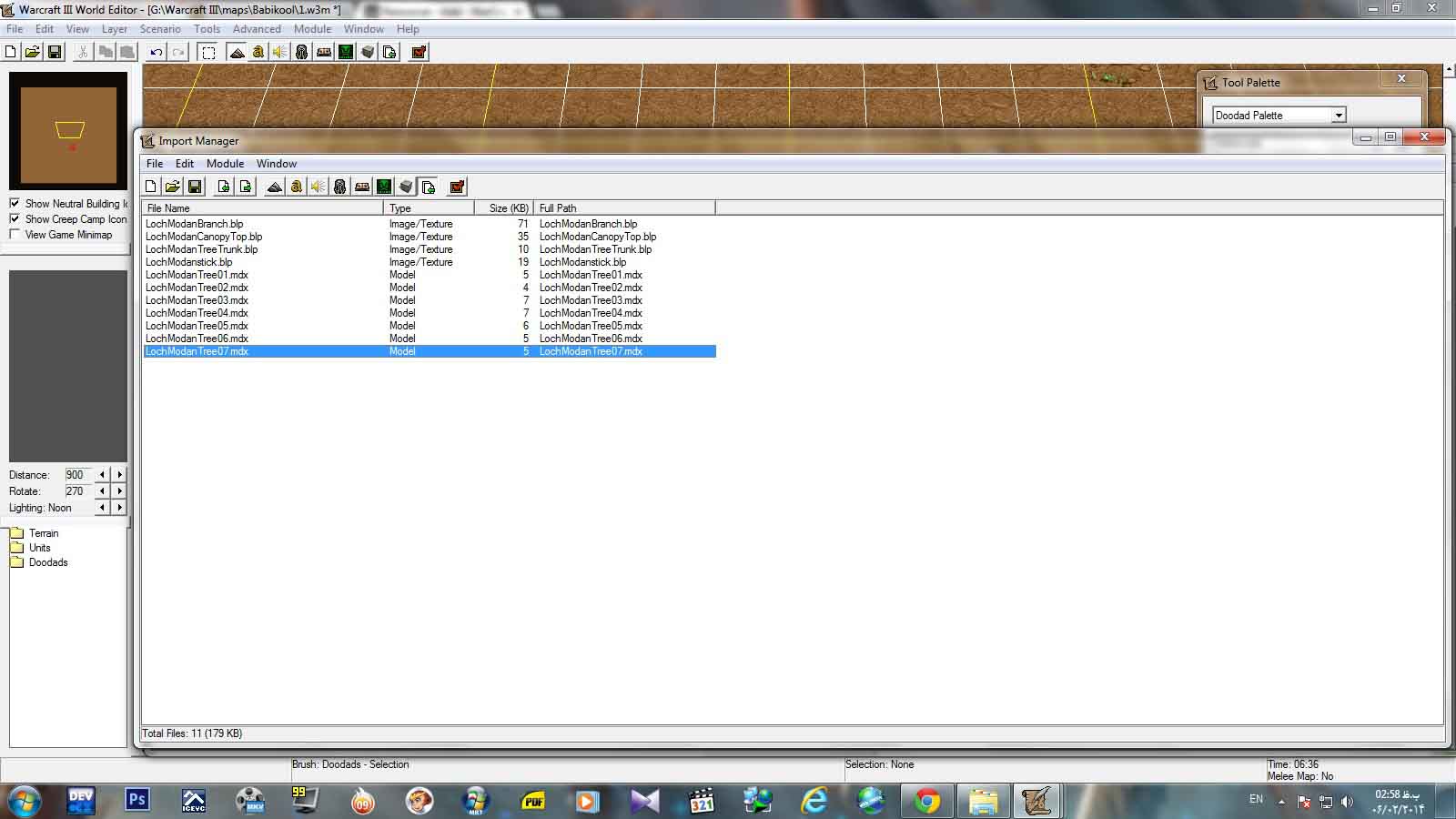The image size is (1456, 819).
Task: Open Help menu in World Editor
Action: 408,29
